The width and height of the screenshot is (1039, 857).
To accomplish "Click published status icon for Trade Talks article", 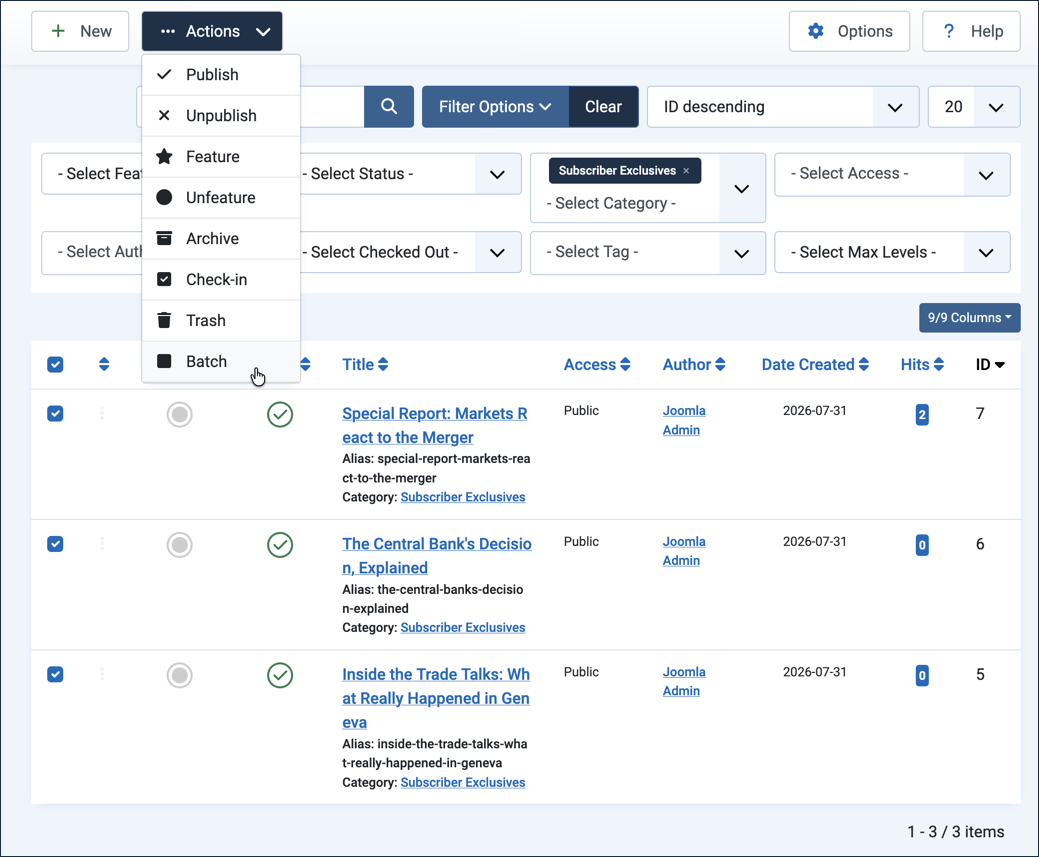I will click(280, 675).
